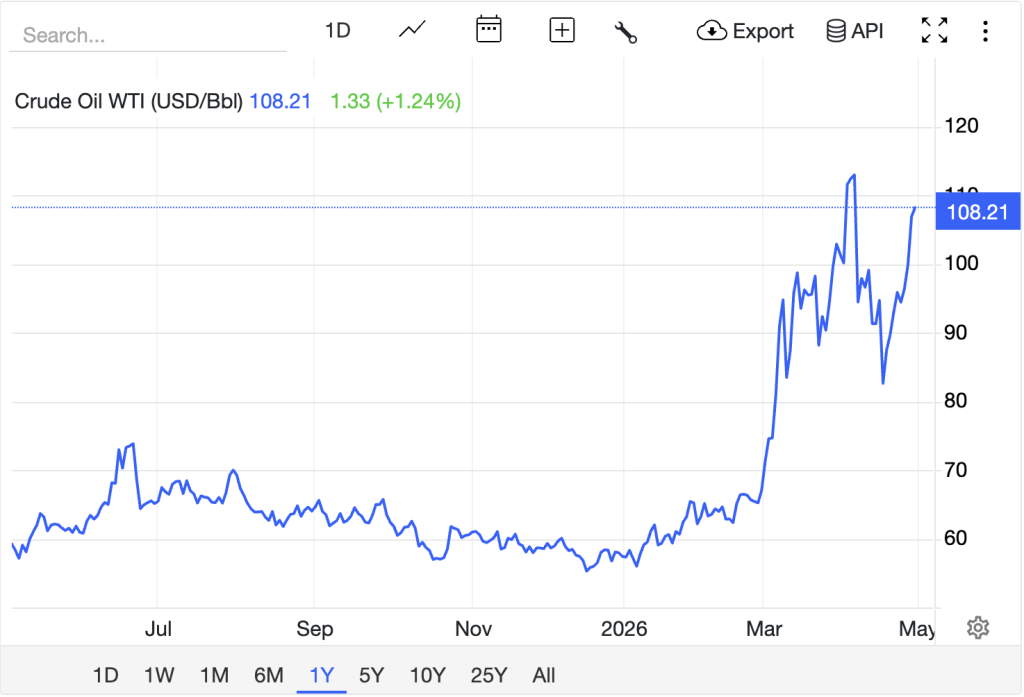Select the 1D range tab at bottom

coord(105,675)
